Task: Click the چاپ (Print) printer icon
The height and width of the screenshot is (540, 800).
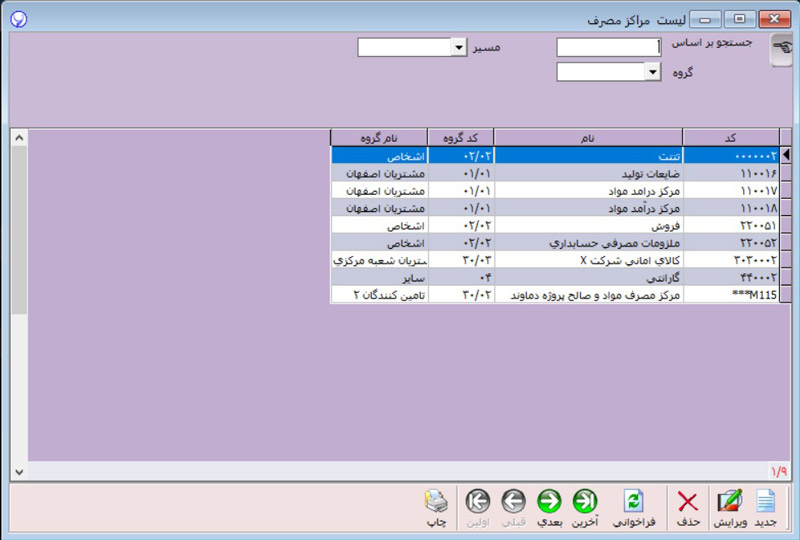Action: coord(436,503)
